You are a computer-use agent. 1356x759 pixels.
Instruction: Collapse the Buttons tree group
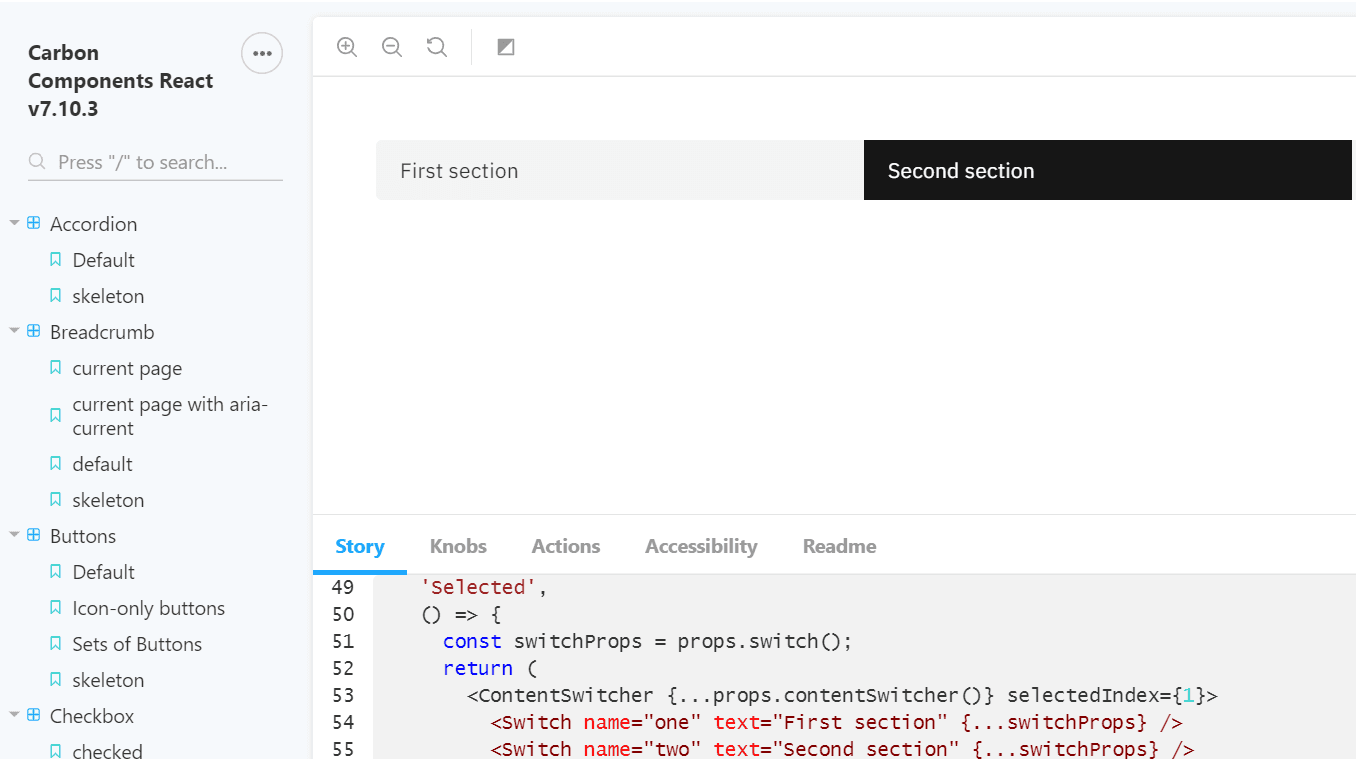15,535
